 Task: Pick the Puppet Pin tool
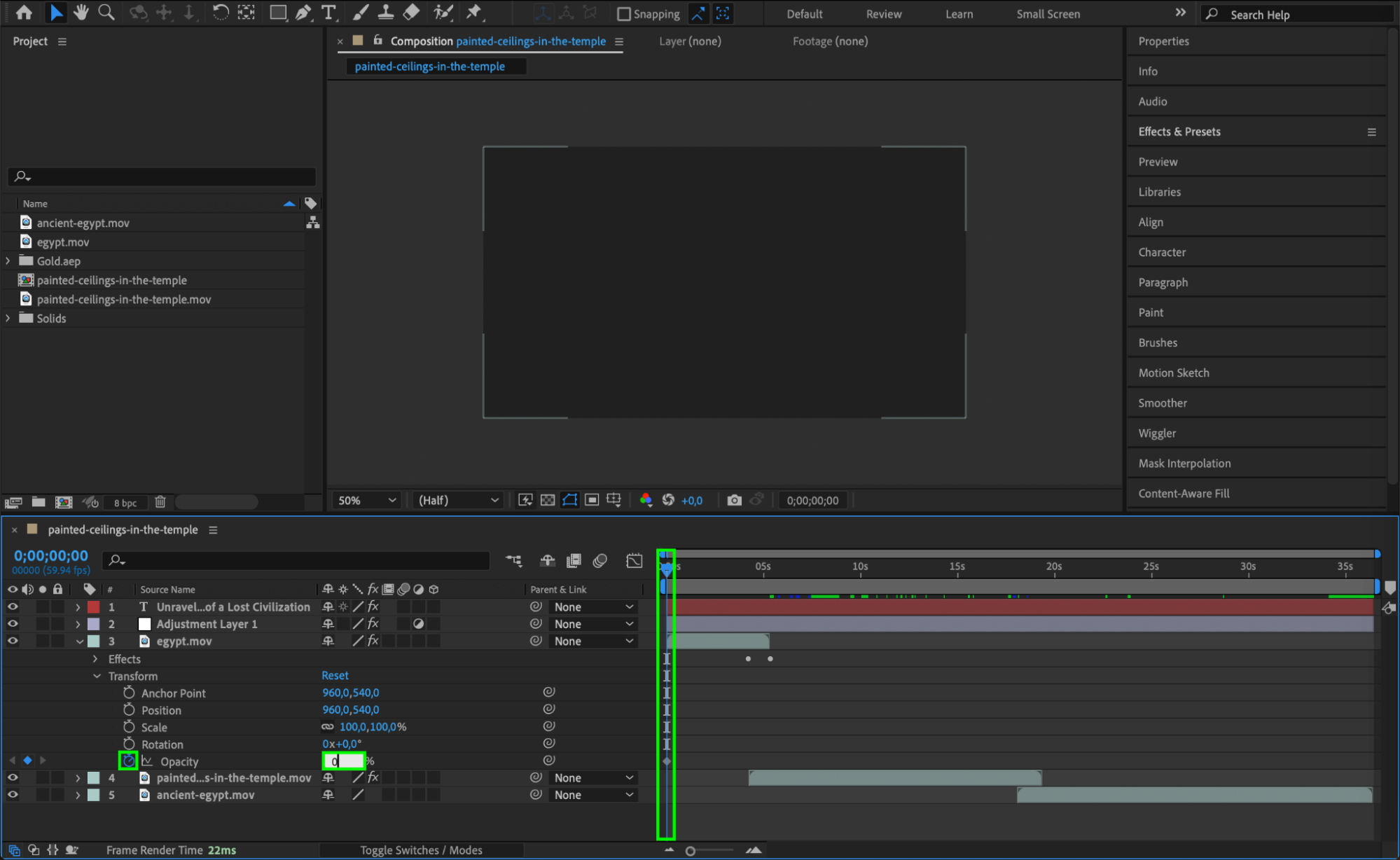474,12
